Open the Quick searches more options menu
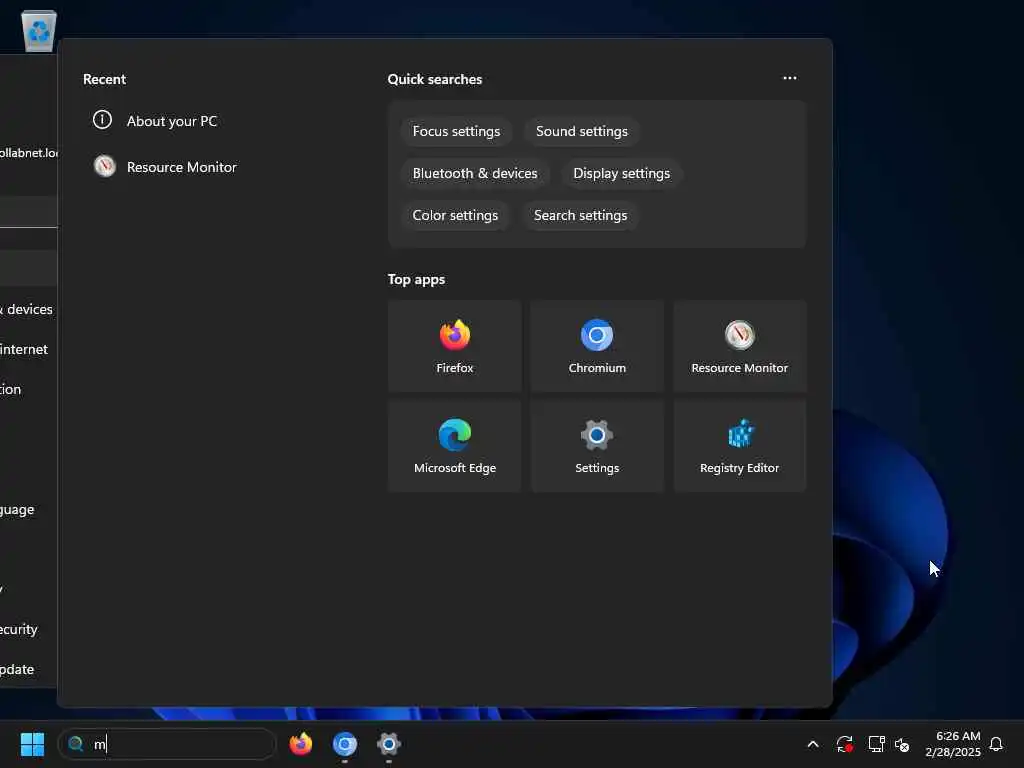1024x768 pixels. 790,78
